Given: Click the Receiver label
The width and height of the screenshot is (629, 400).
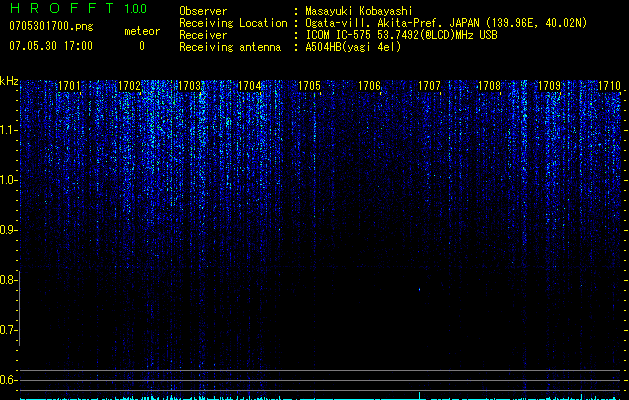Looking at the screenshot, I should coord(203,35).
